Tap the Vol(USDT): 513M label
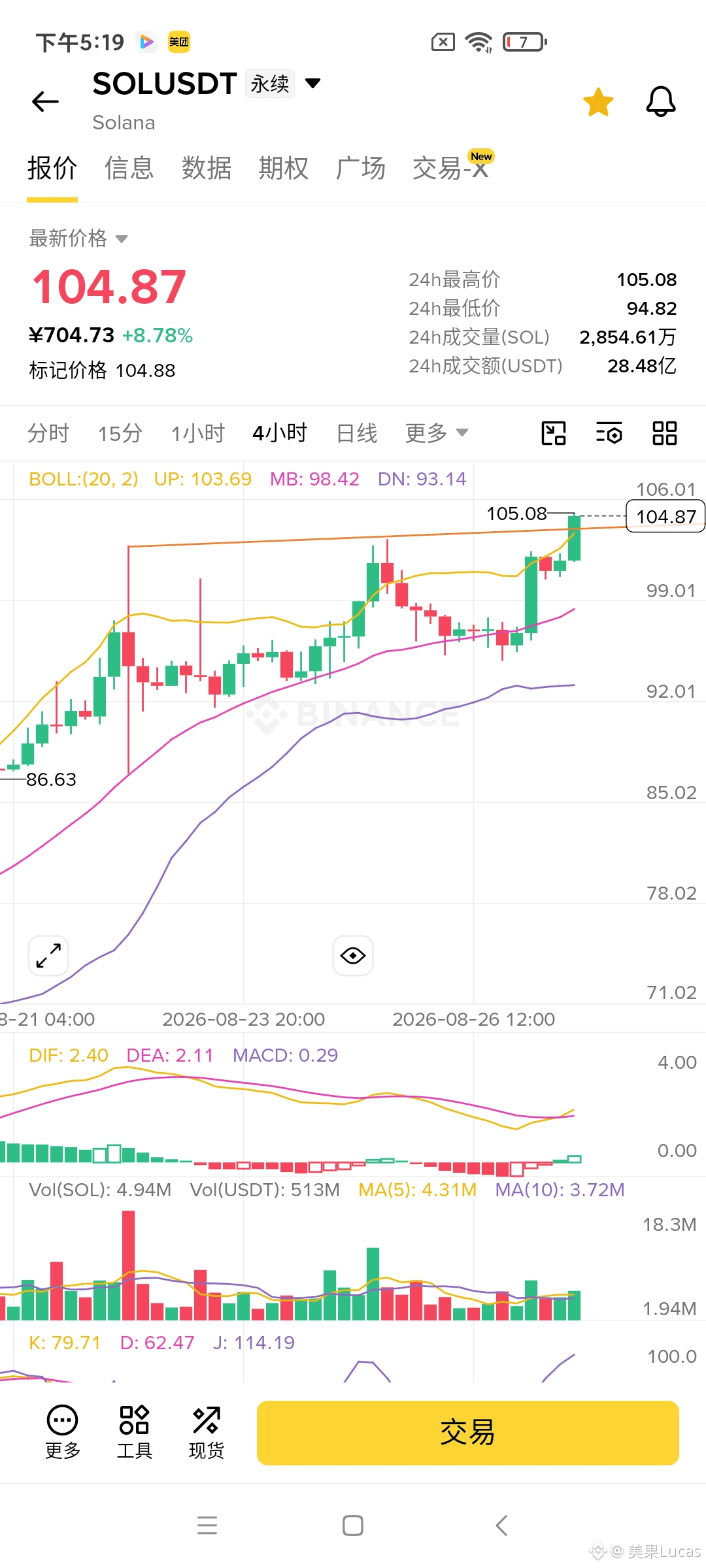Image resolution: width=706 pixels, height=1568 pixels. pyautogui.click(x=265, y=1190)
